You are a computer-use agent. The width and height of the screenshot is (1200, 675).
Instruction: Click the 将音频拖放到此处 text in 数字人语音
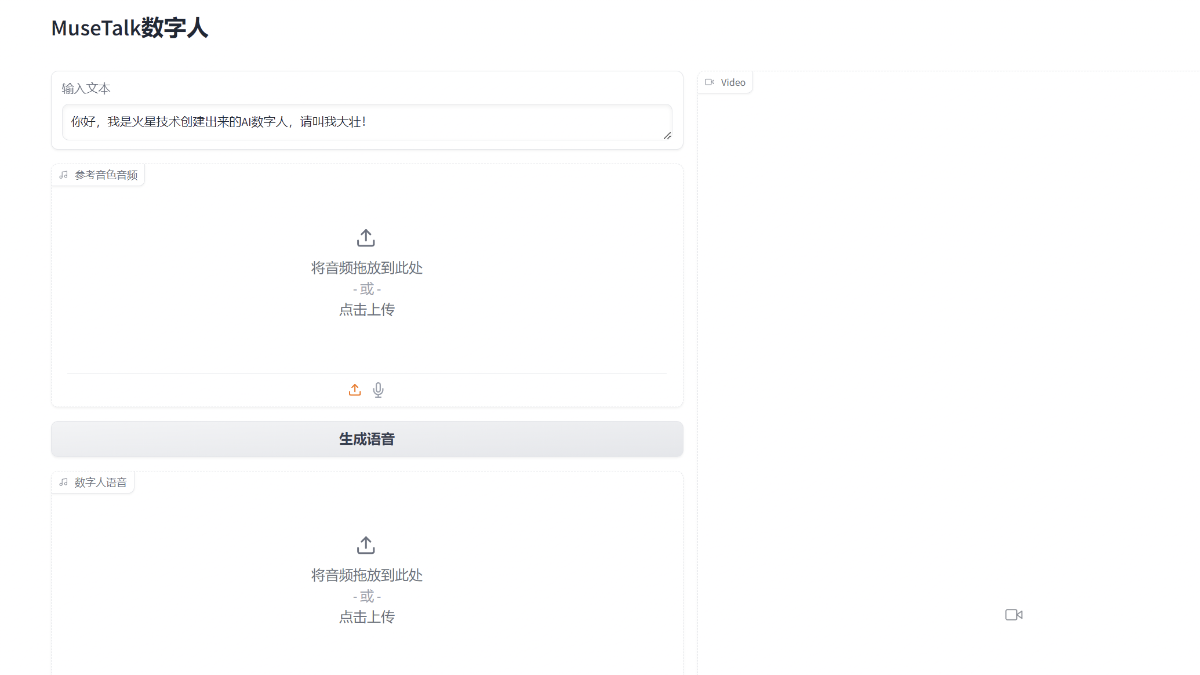(x=367, y=575)
